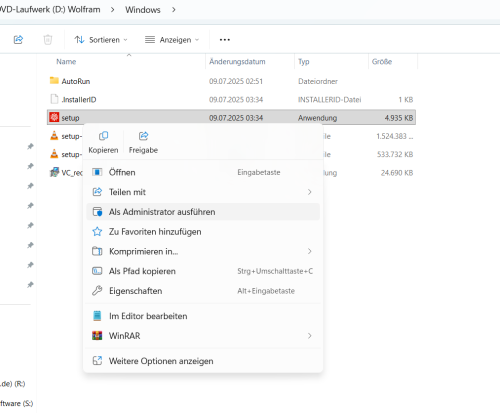Choose Öffnen from the context menu
500x413 pixels.
click(x=203, y=172)
